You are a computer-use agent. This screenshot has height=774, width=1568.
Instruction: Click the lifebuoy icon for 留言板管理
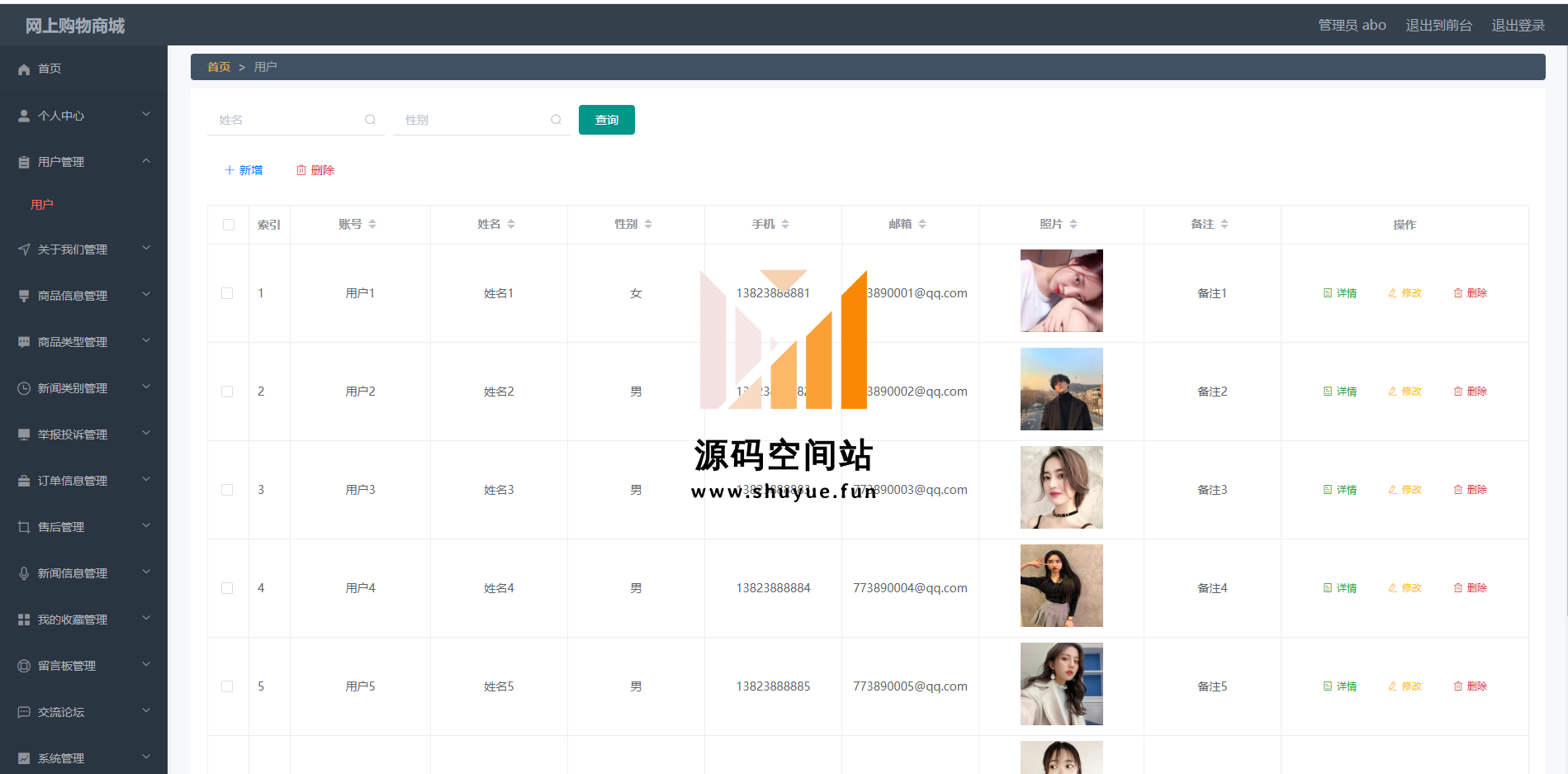tap(24, 666)
